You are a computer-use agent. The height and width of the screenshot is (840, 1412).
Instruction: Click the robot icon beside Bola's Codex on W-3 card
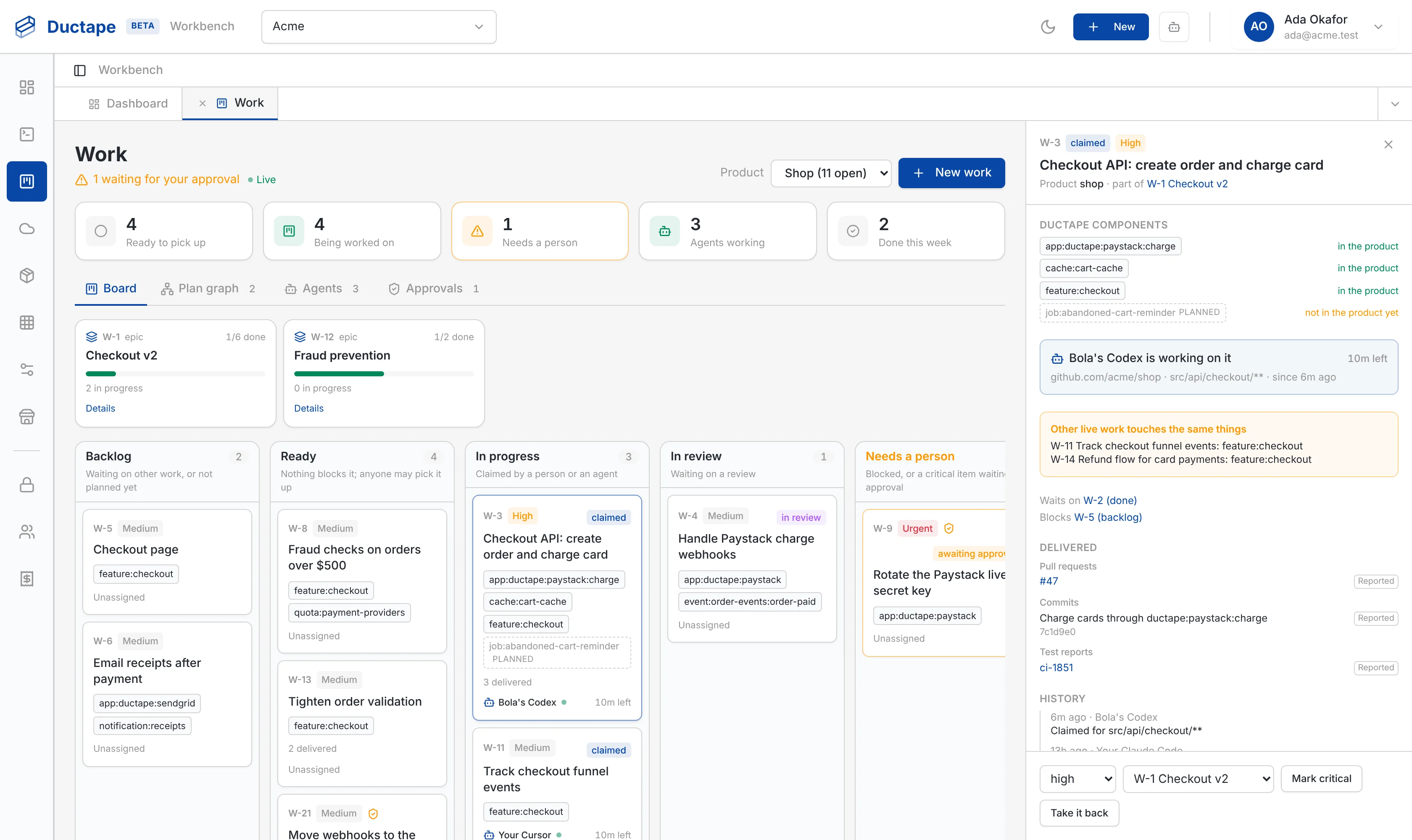(x=489, y=703)
